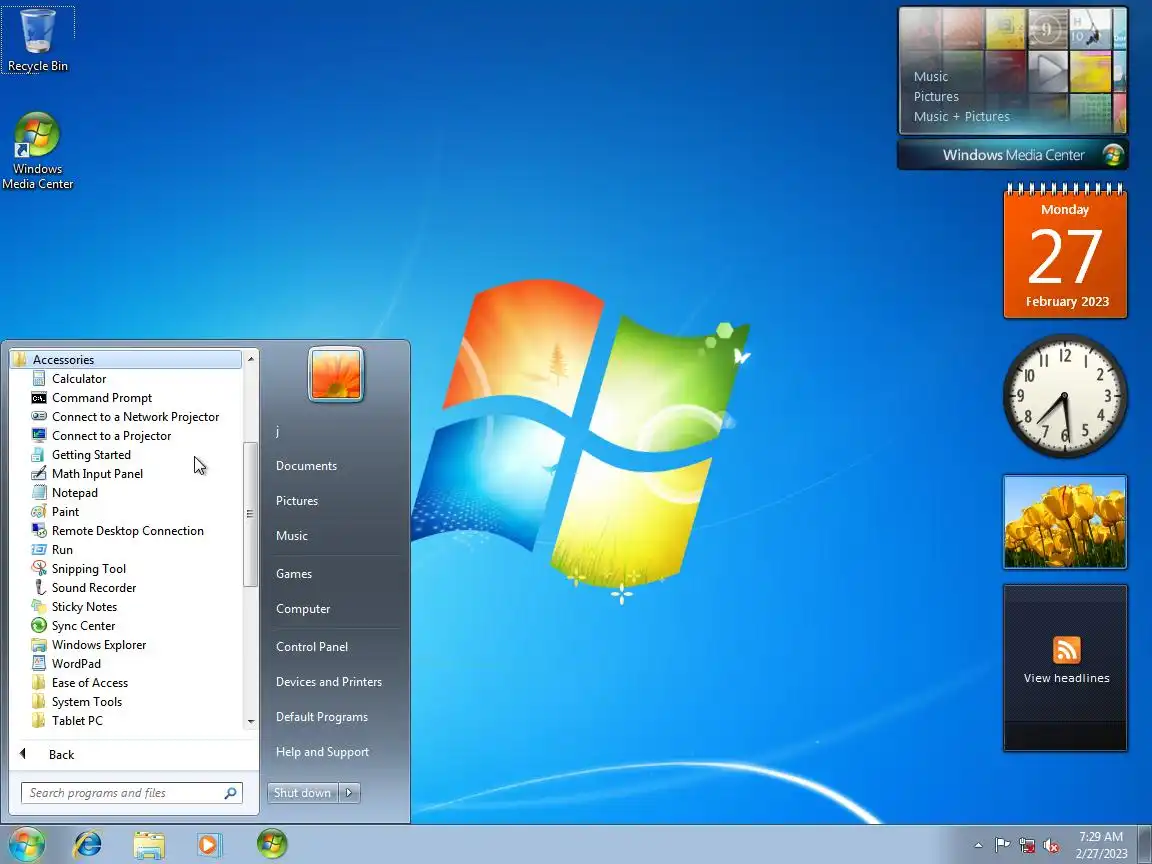Collapse the Accessories folder
This screenshot has width=1152, height=864.
click(126, 359)
